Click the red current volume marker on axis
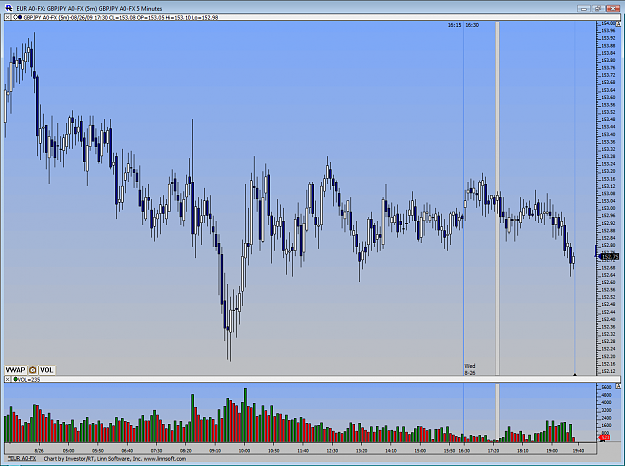Screen dimensions: 625x466 click(x=604, y=438)
